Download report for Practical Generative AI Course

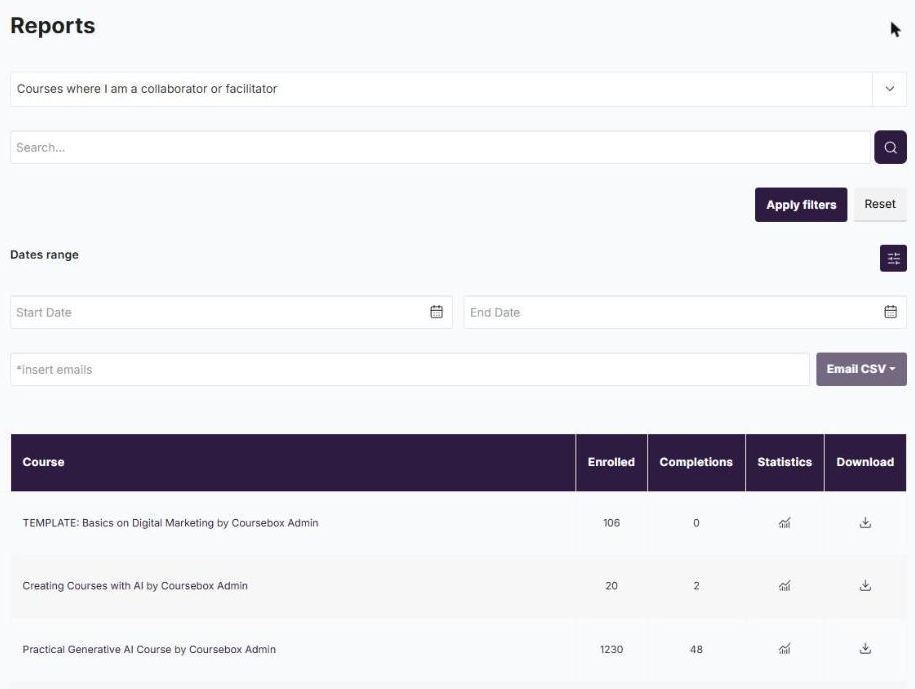tap(865, 649)
